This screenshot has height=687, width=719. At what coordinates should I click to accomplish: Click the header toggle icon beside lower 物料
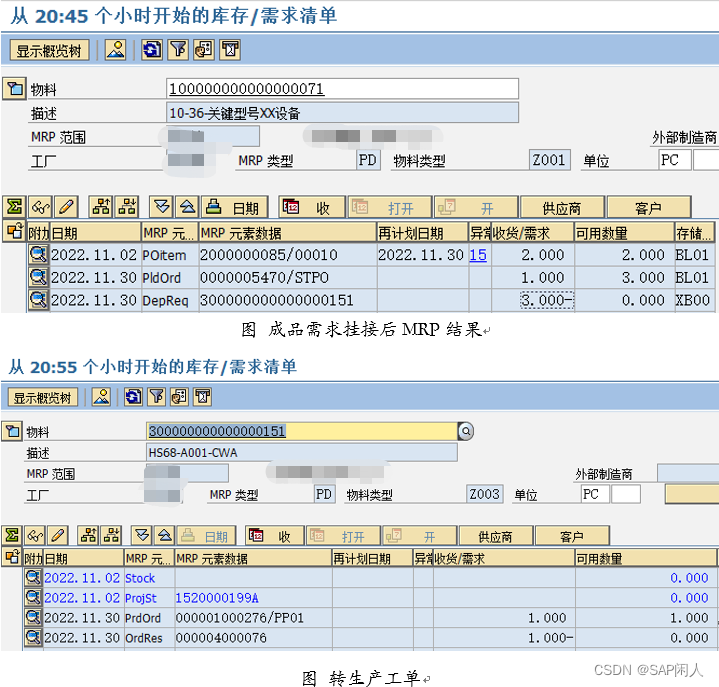(12, 431)
